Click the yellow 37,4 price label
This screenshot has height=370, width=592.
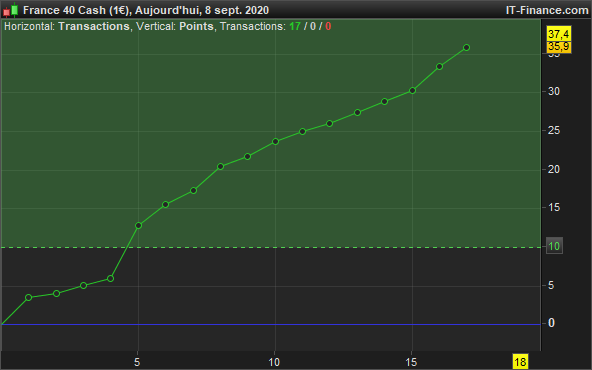tap(559, 34)
